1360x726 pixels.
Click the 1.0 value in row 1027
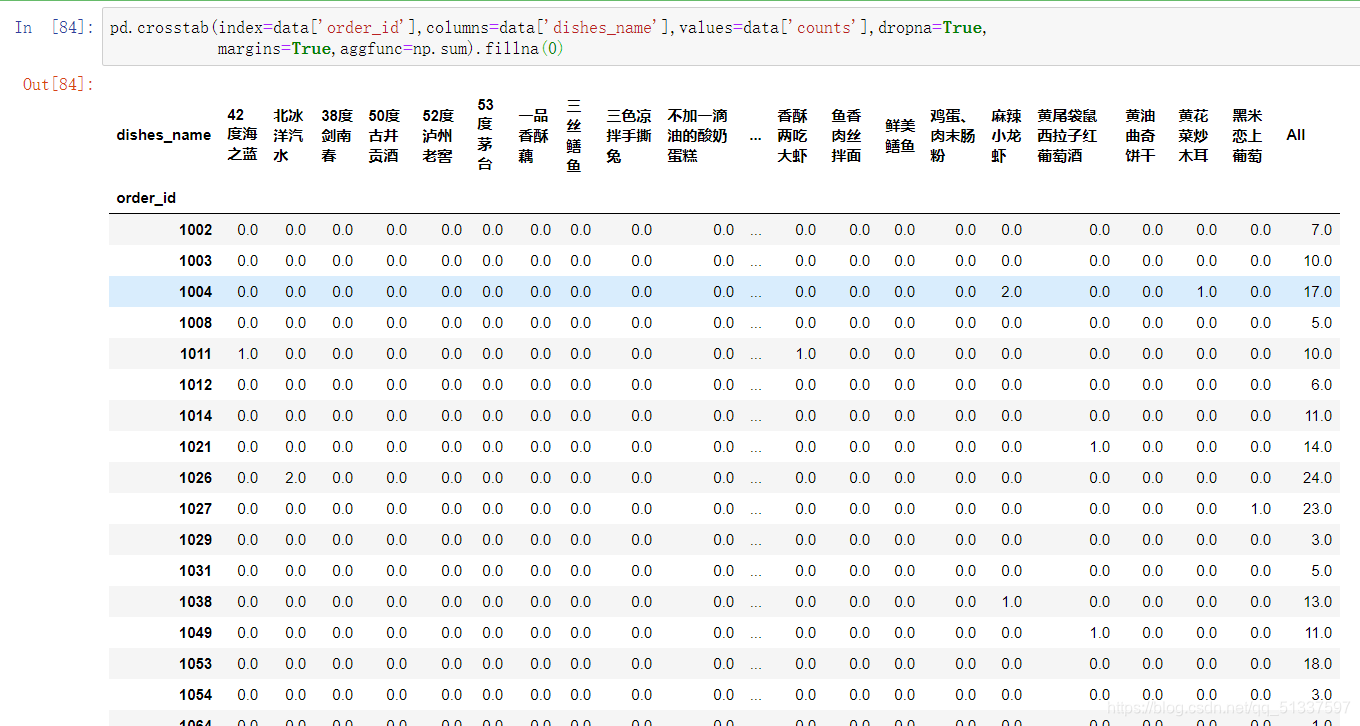tap(1261, 509)
